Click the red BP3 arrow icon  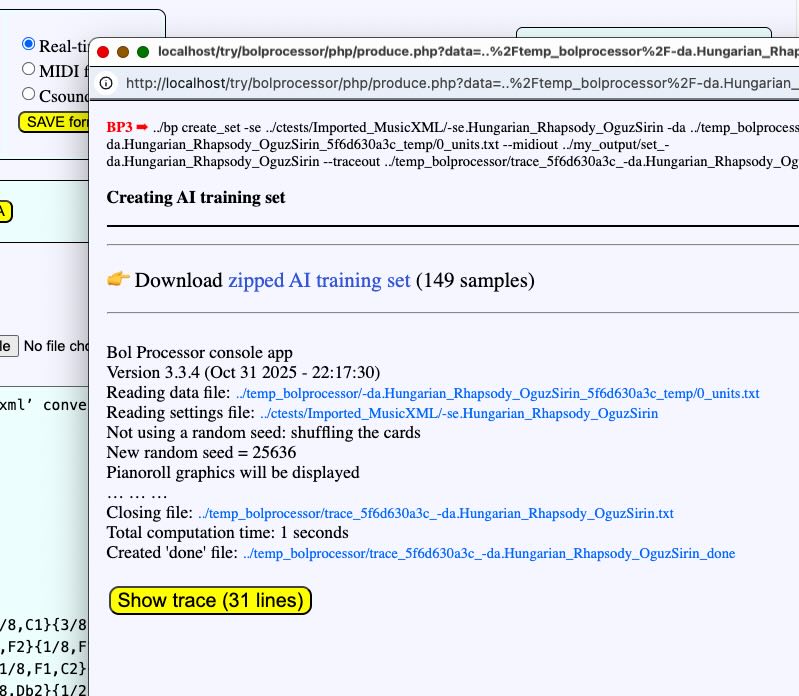[142, 127]
